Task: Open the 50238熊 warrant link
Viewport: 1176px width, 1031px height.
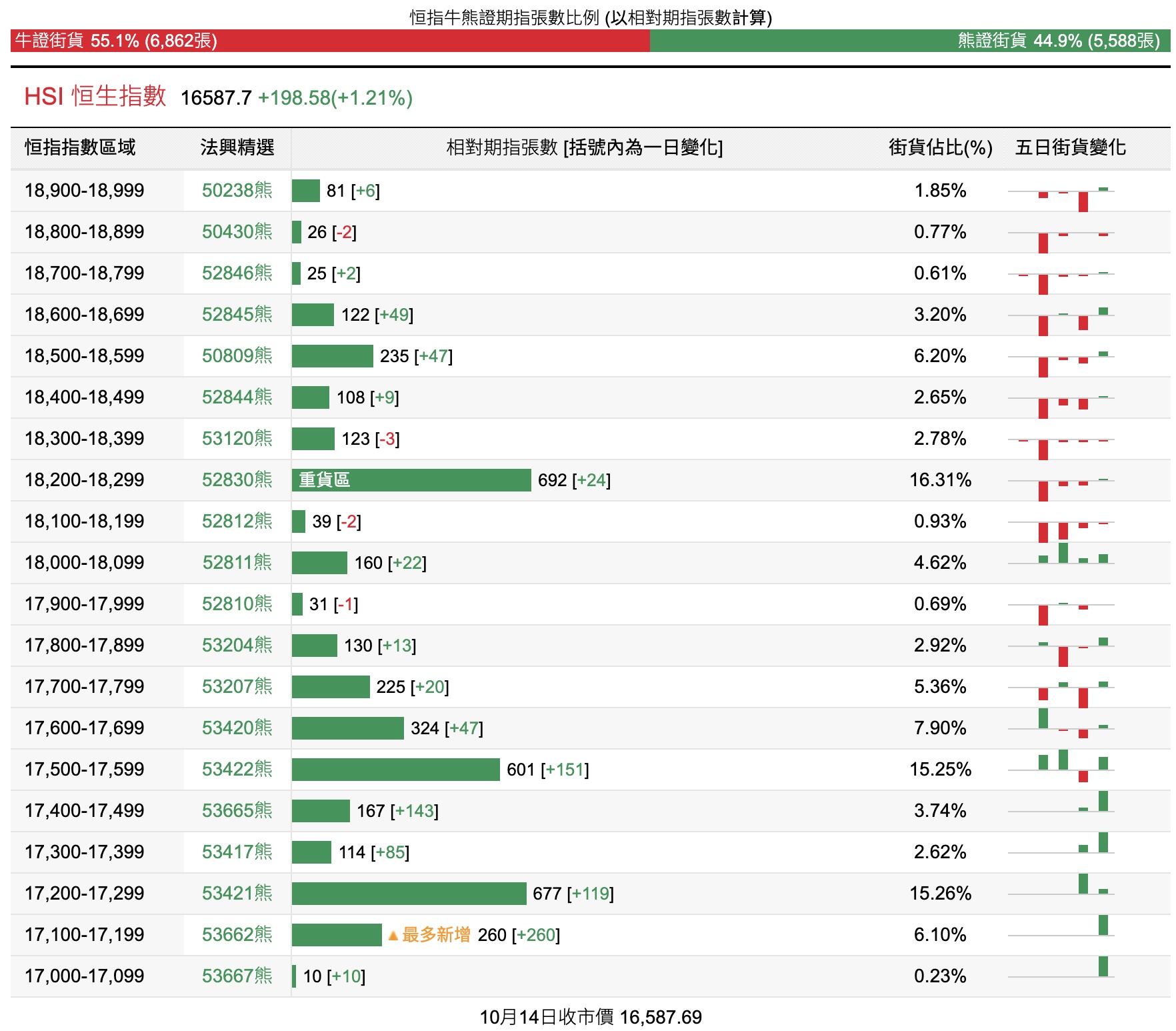Action: pos(237,191)
